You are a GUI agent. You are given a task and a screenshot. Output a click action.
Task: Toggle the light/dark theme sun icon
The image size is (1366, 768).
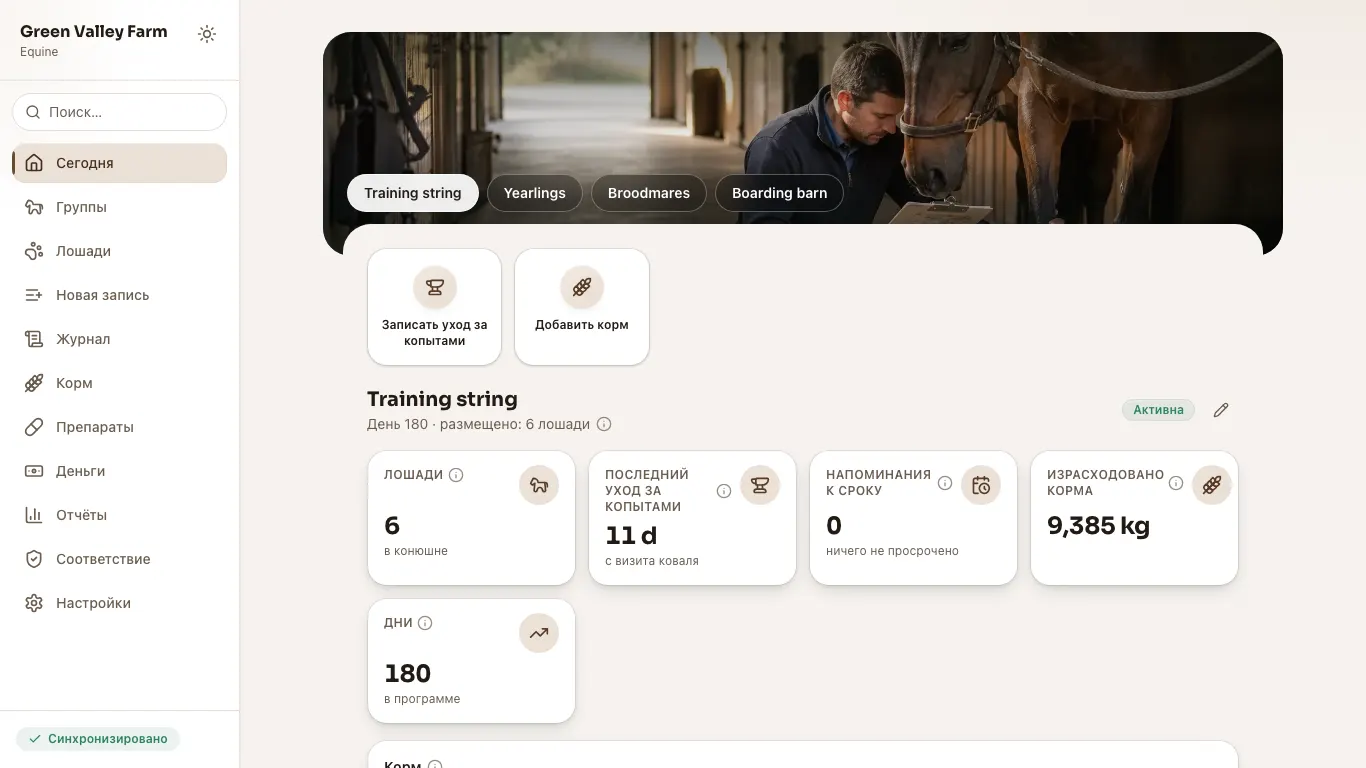(207, 34)
